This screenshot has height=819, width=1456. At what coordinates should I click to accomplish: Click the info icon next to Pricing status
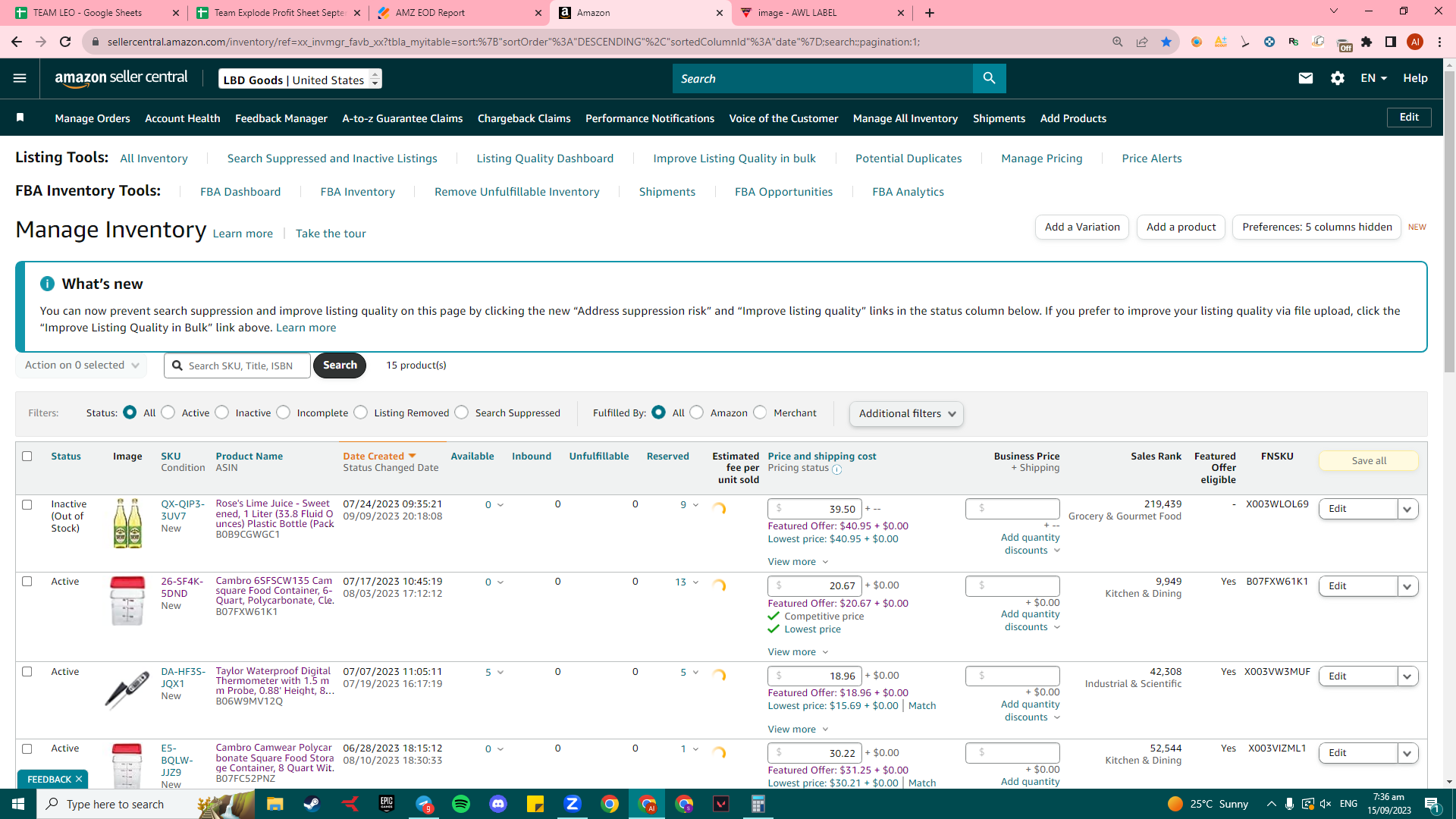click(x=836, y=469)
